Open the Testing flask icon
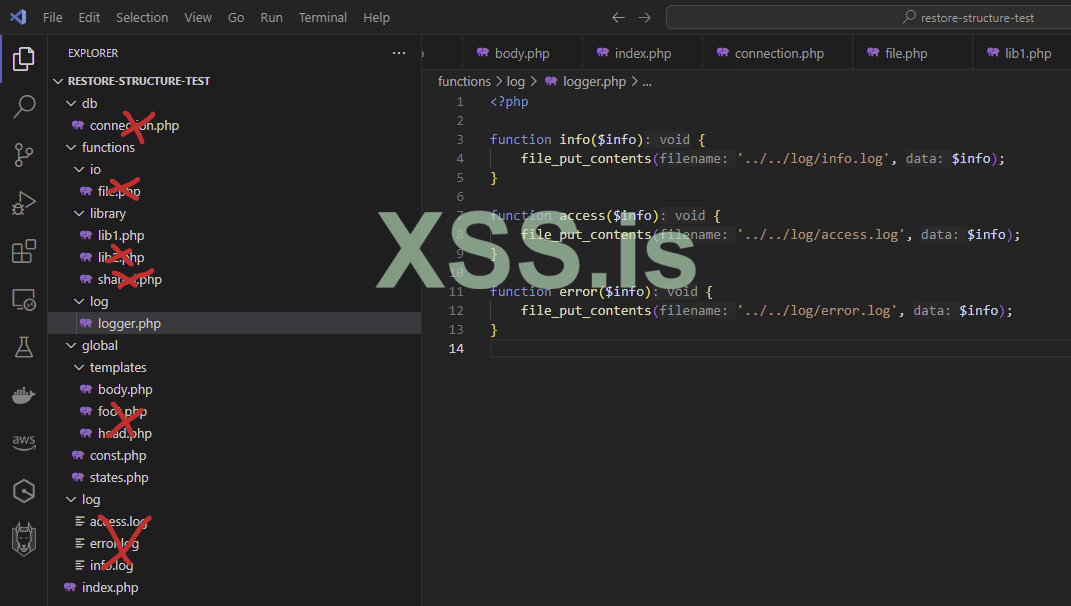1071x606 pixels. (23, 347)
